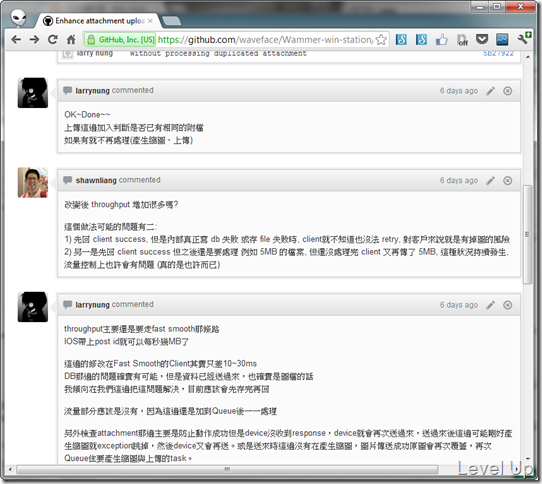Click the browser forward arrow
542x484 pixels.
[34, 40]
